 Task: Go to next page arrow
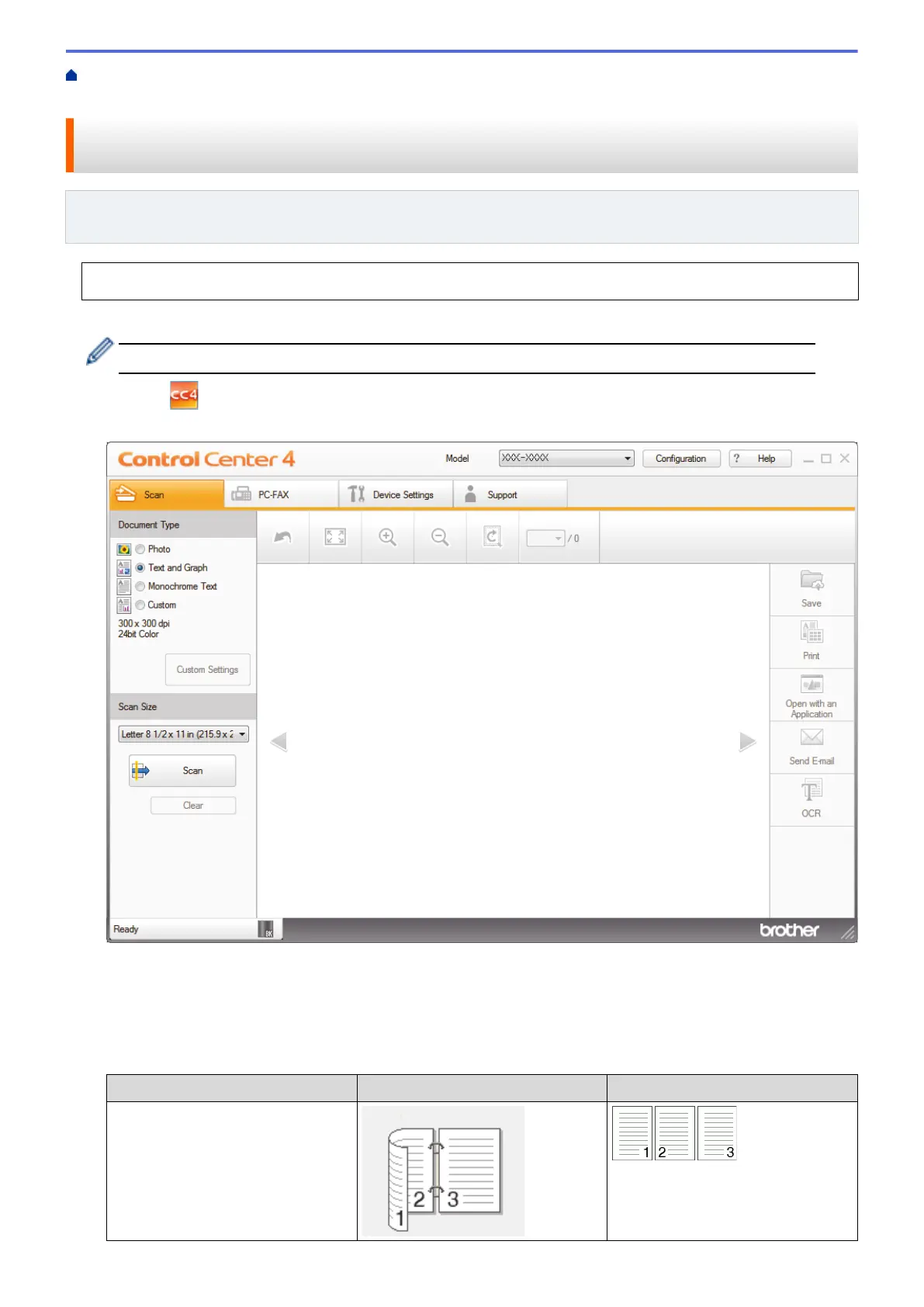(747, 741)
